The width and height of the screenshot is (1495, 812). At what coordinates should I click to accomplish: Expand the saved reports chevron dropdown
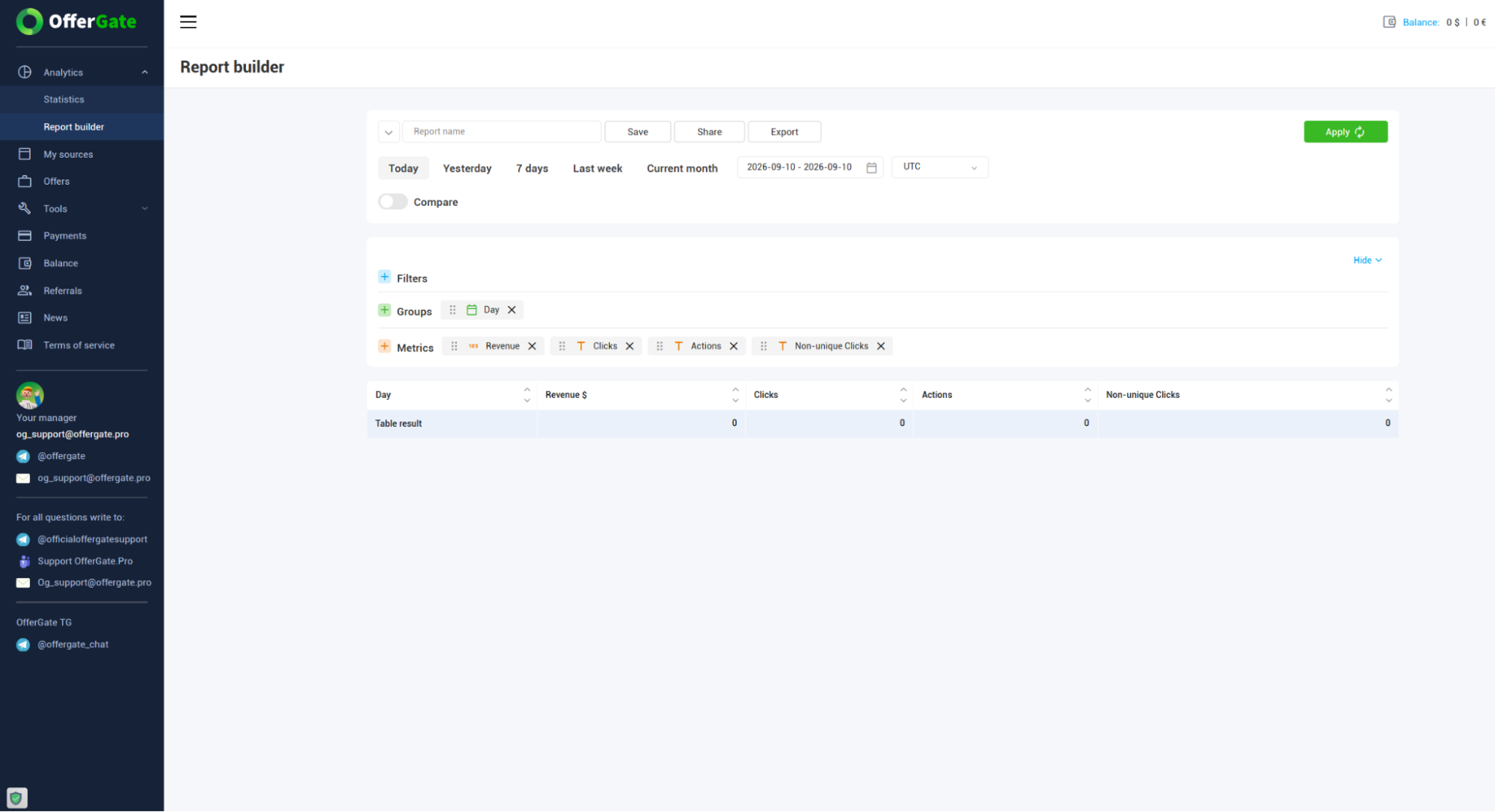[x=389, y=132]
